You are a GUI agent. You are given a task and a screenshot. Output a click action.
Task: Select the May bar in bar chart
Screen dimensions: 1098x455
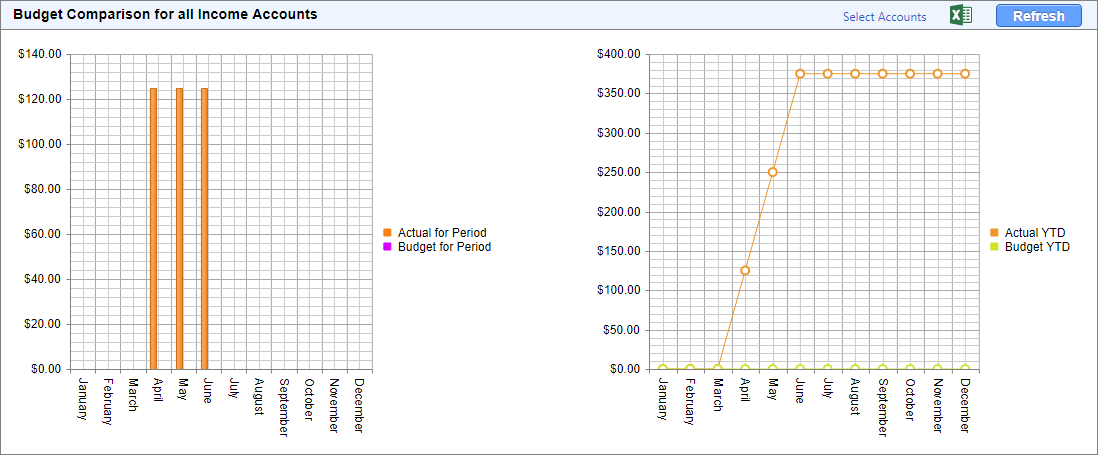pyautogui.click(x=179, y=229)
